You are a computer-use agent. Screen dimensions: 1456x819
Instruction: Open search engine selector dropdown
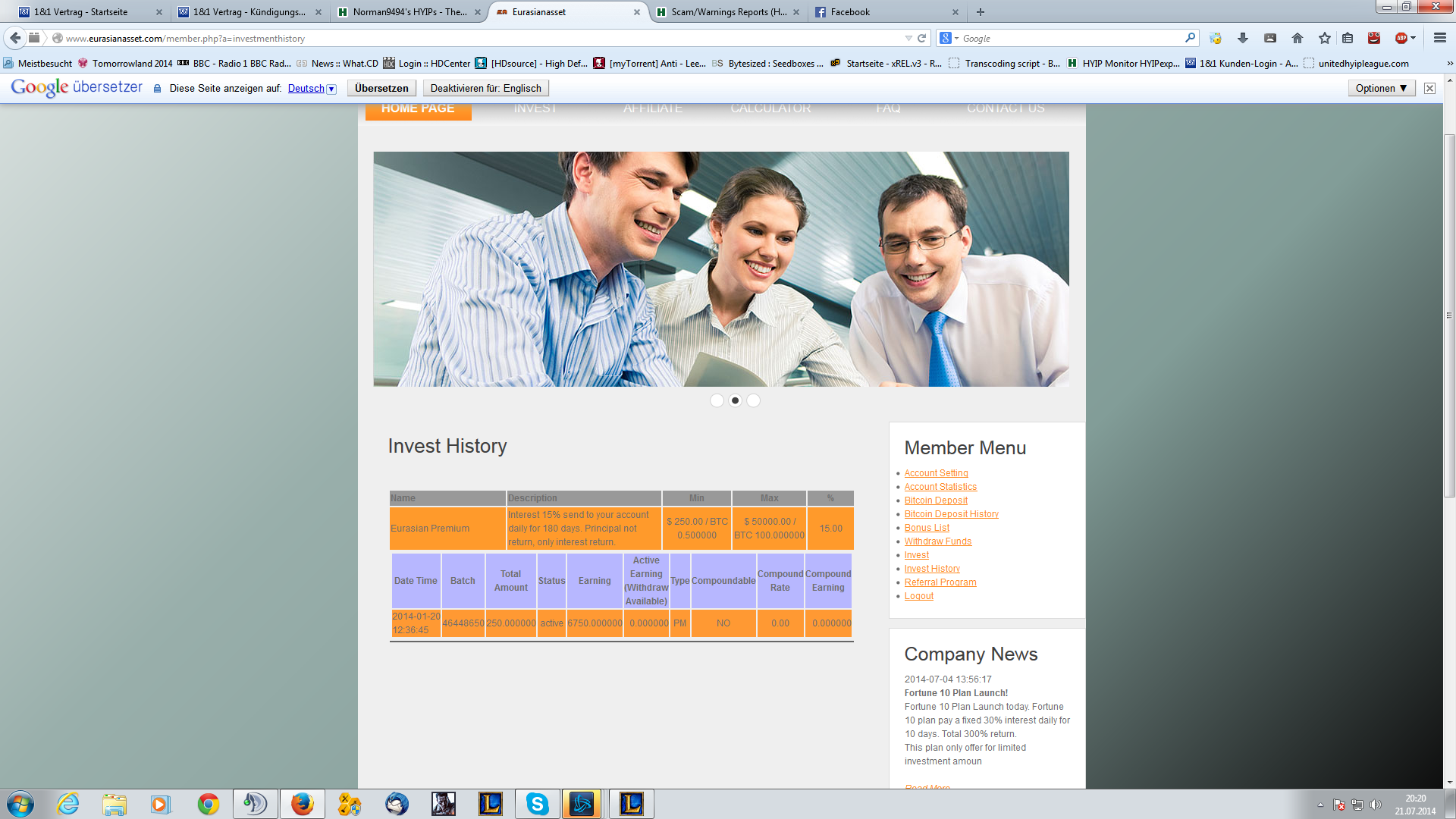click(949, 38)
